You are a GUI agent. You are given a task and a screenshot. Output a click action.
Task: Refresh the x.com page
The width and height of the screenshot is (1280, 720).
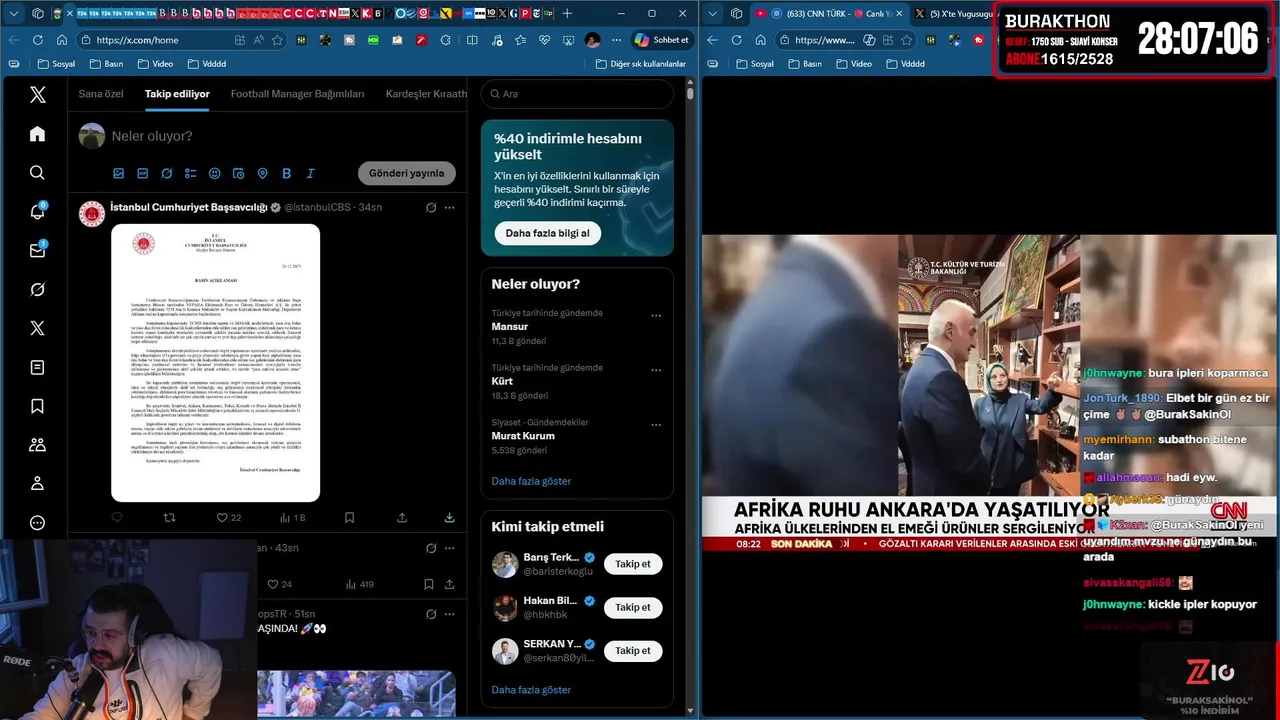click(37, 40)
